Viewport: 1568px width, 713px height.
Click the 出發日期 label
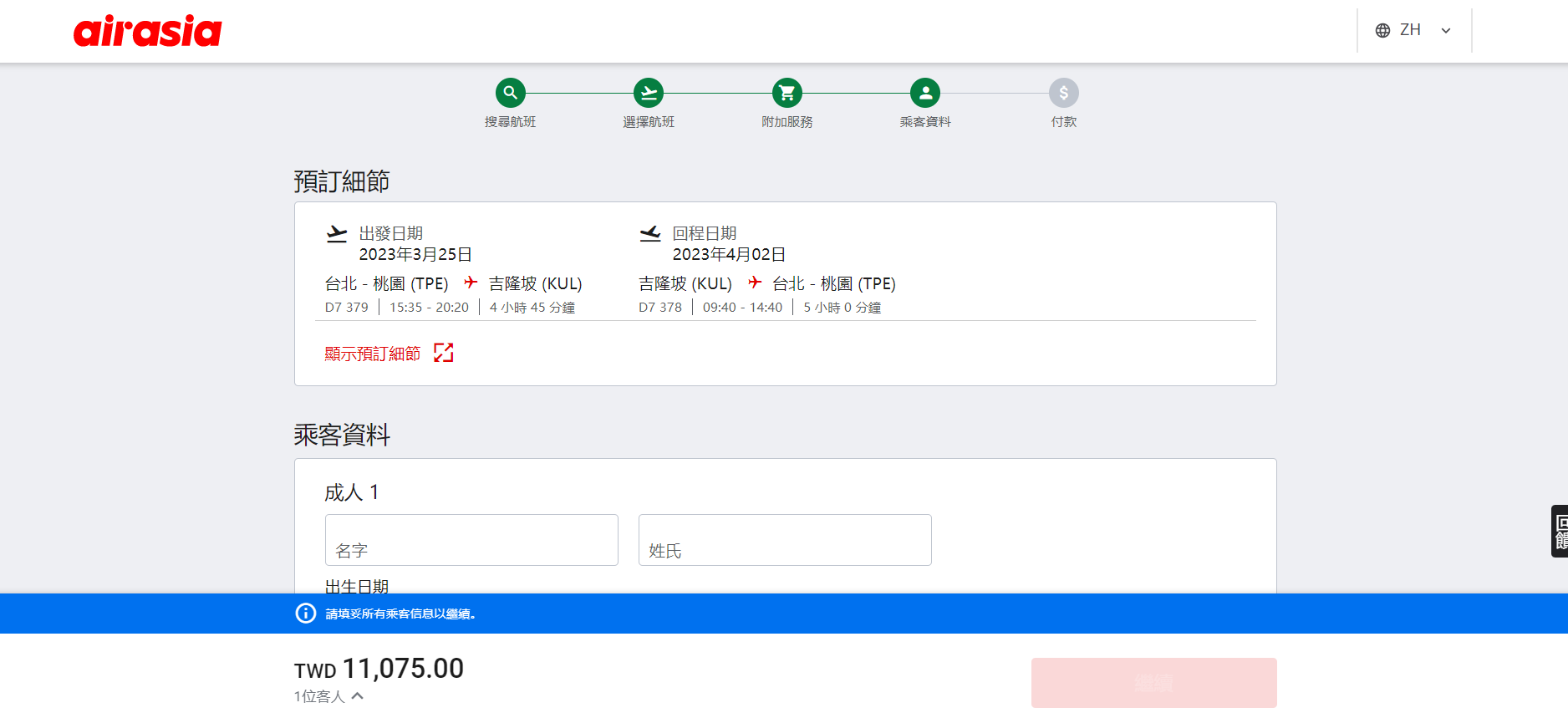pos(391,233)
